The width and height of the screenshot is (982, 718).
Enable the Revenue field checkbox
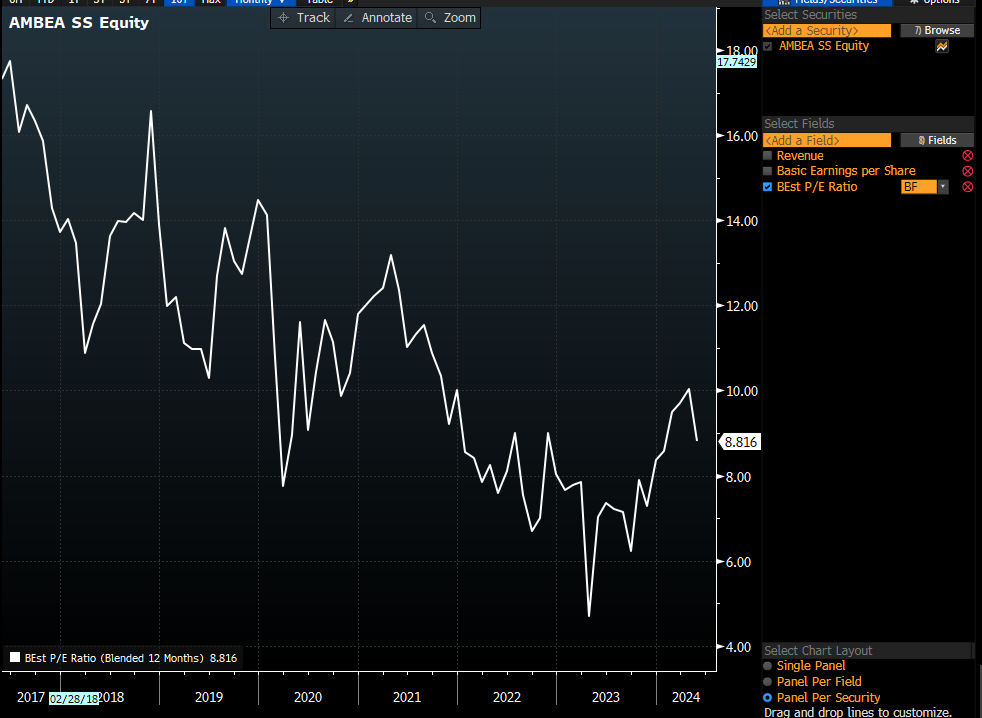pos(768,155)
